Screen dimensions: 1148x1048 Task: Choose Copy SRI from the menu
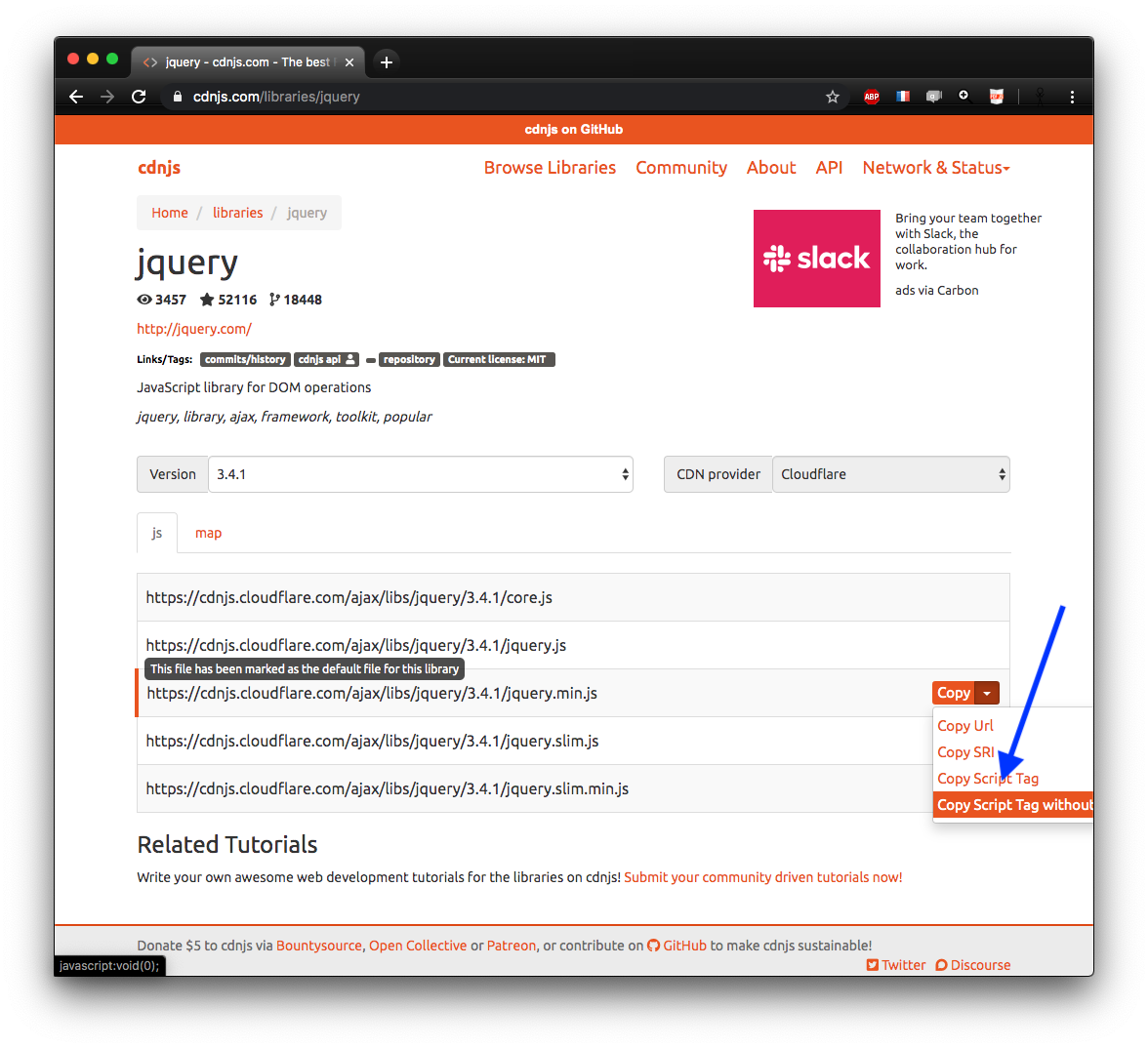pos(965,752)
